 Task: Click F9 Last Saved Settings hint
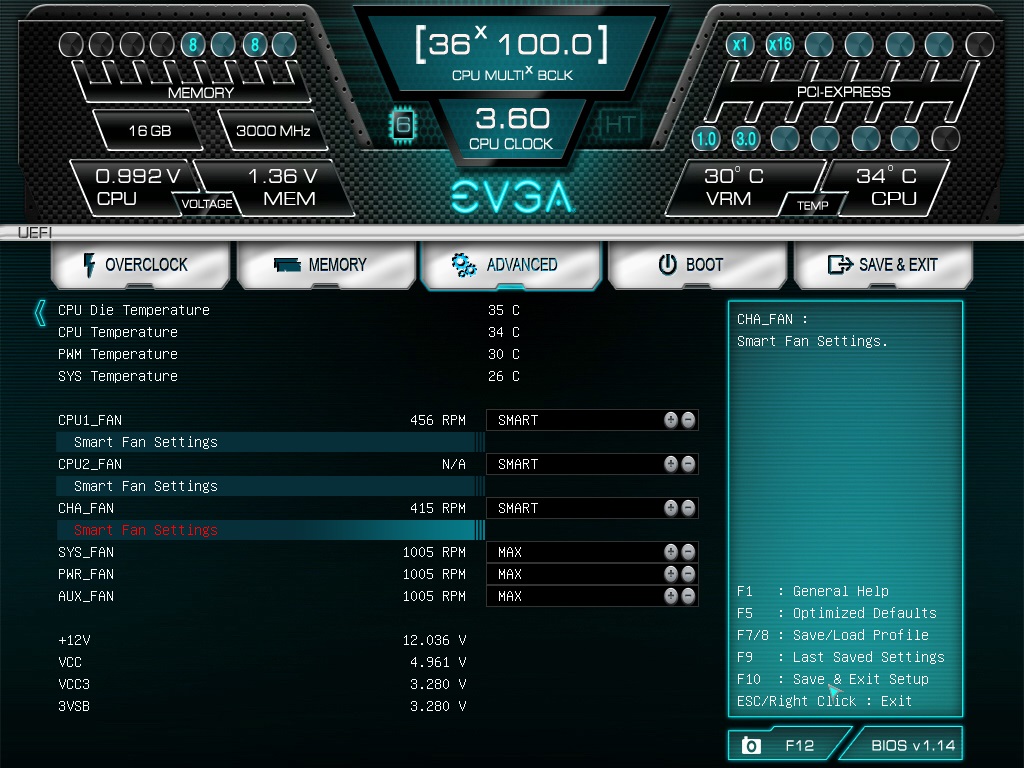coord(840,657)
